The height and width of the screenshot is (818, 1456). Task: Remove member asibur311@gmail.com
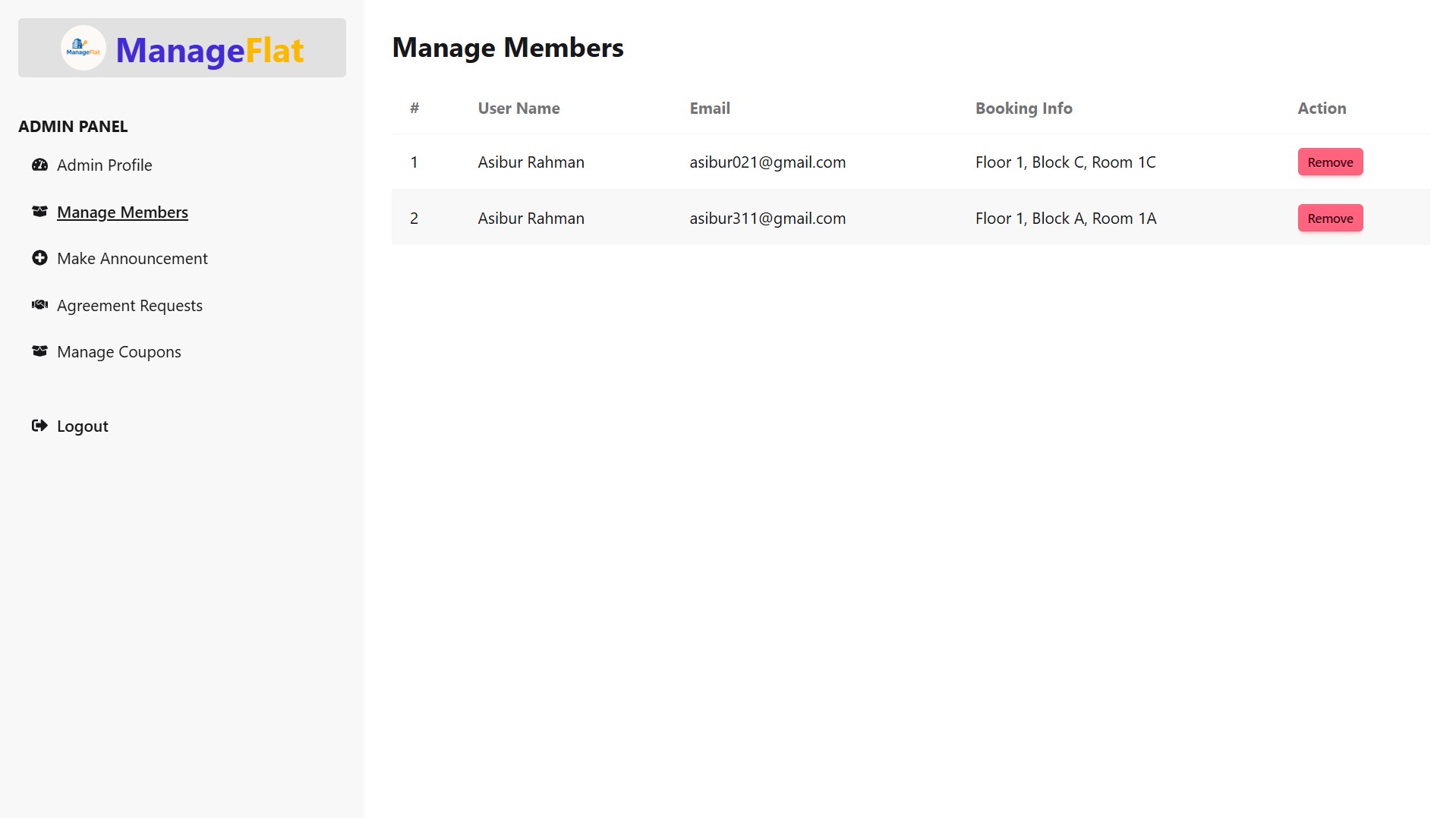coord(1330,218)
